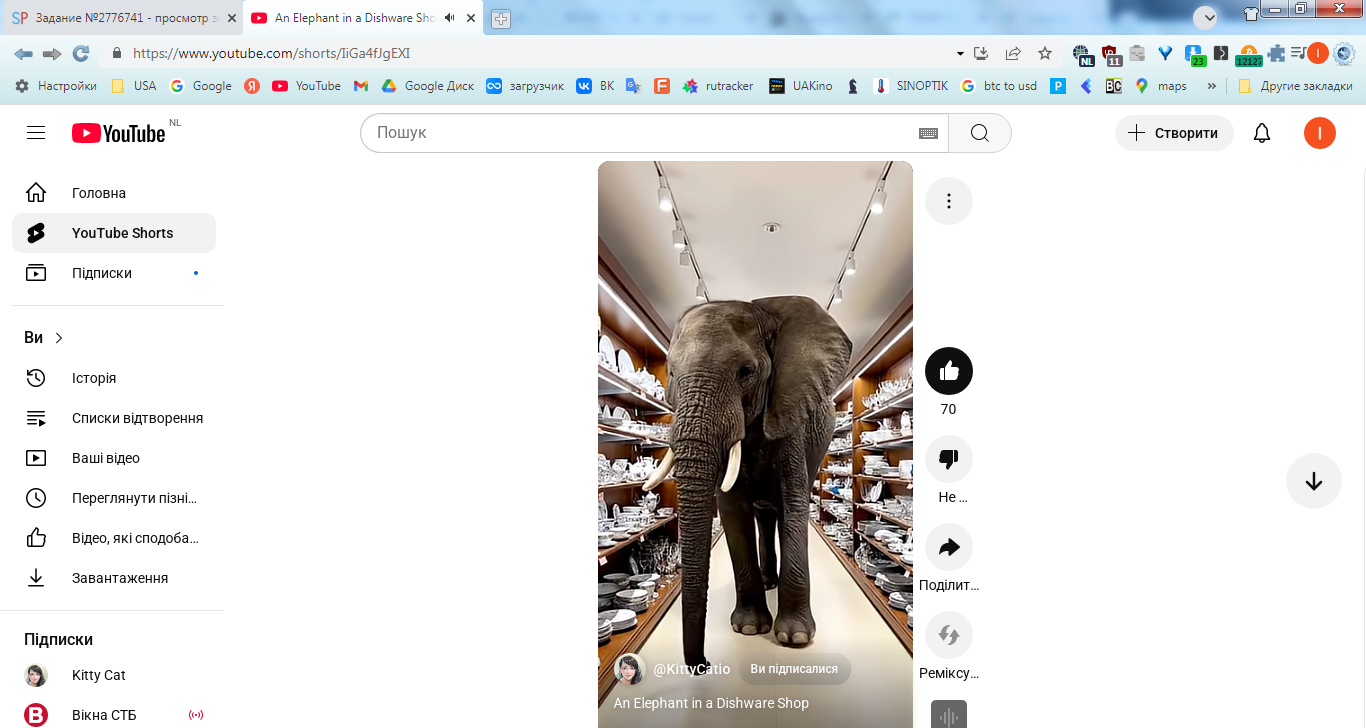Open the Kitty Cat subscription channel
The width and height of the screenshot is (1366, 728).
[x=114, y=675]
